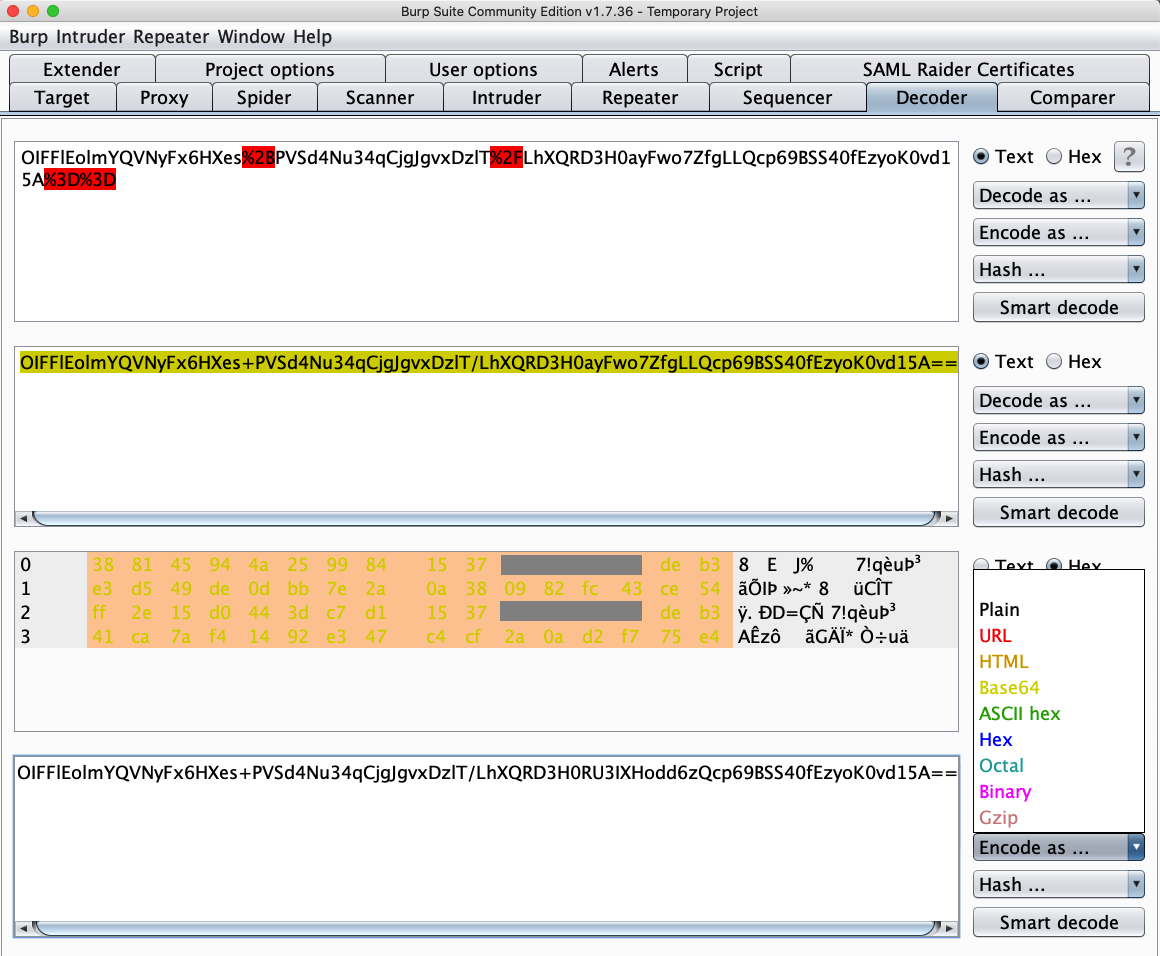Switch to the Comparer tab
1160x956 pixels.
tap(1072, 98)
